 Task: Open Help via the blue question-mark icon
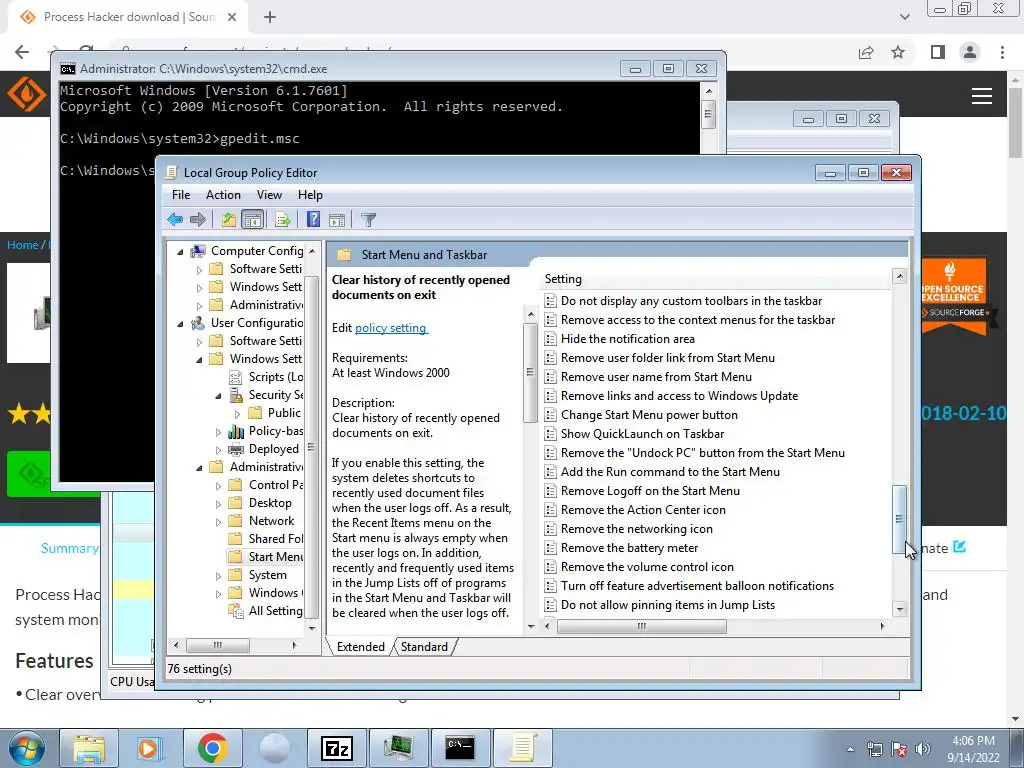coord(313,219)
